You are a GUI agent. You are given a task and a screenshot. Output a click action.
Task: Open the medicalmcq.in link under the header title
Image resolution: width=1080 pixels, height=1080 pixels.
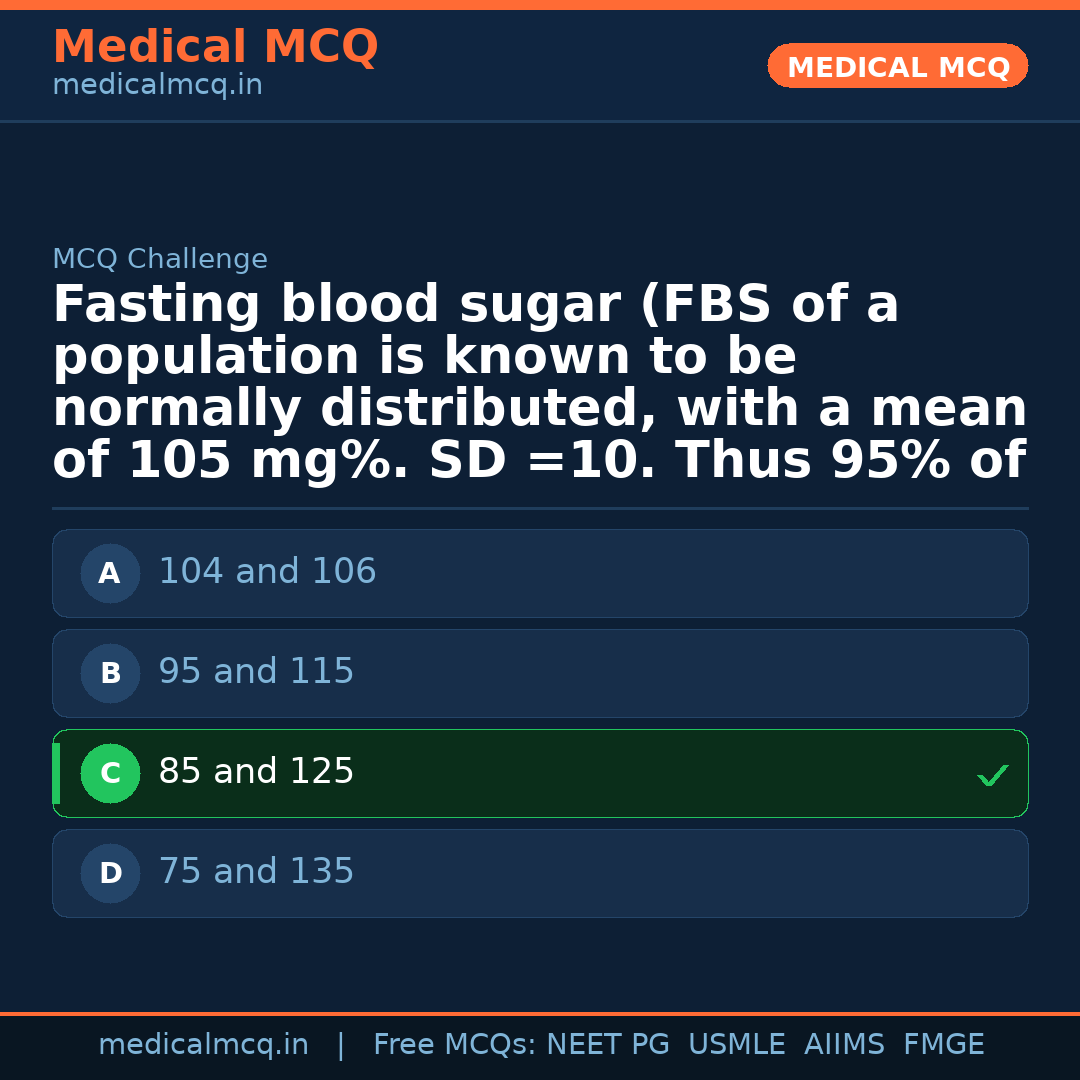coord(157,86)
